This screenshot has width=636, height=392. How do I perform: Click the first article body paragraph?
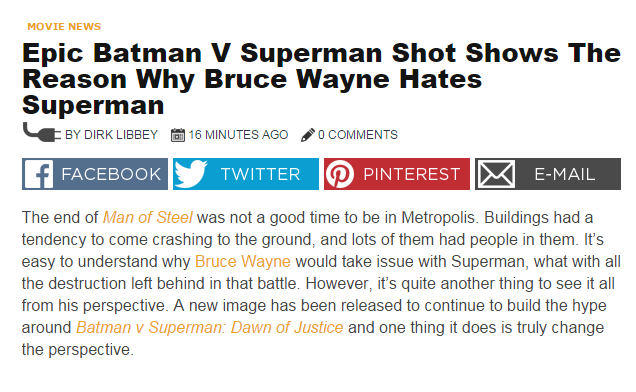[321, 283]
